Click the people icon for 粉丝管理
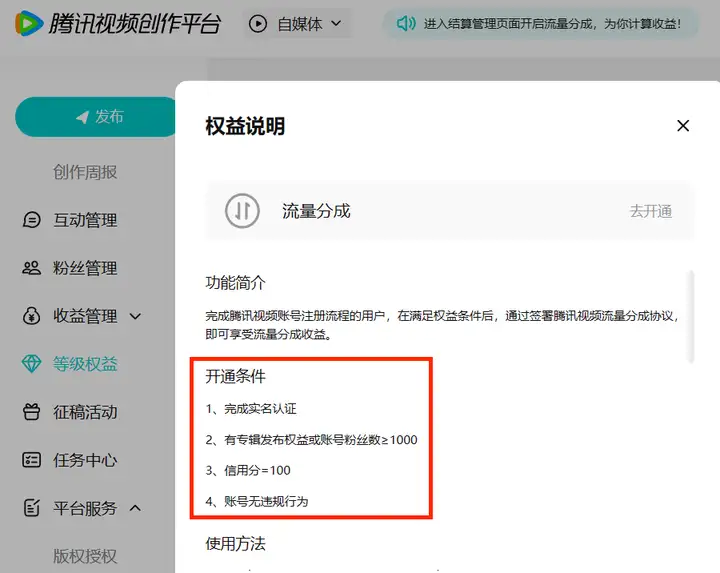720x573 pixels. pyautogui.click(x=32, y=268)
